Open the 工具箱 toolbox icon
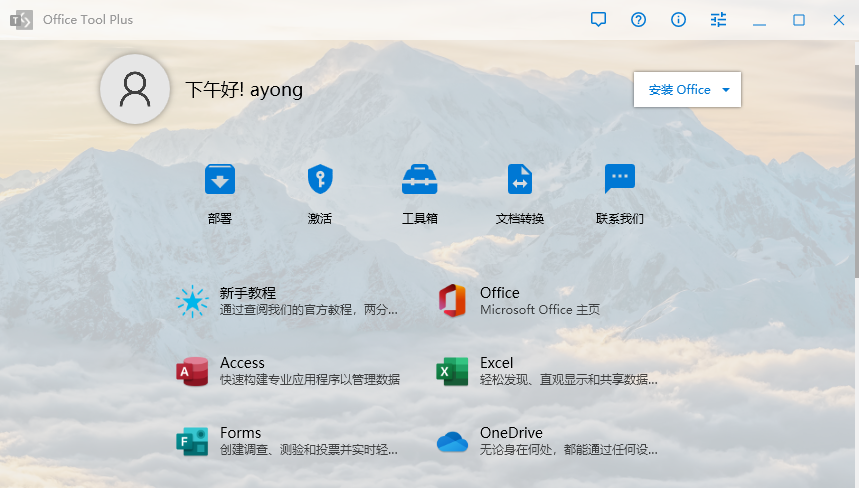Viewport: 859px width, 488px height. 420,179
